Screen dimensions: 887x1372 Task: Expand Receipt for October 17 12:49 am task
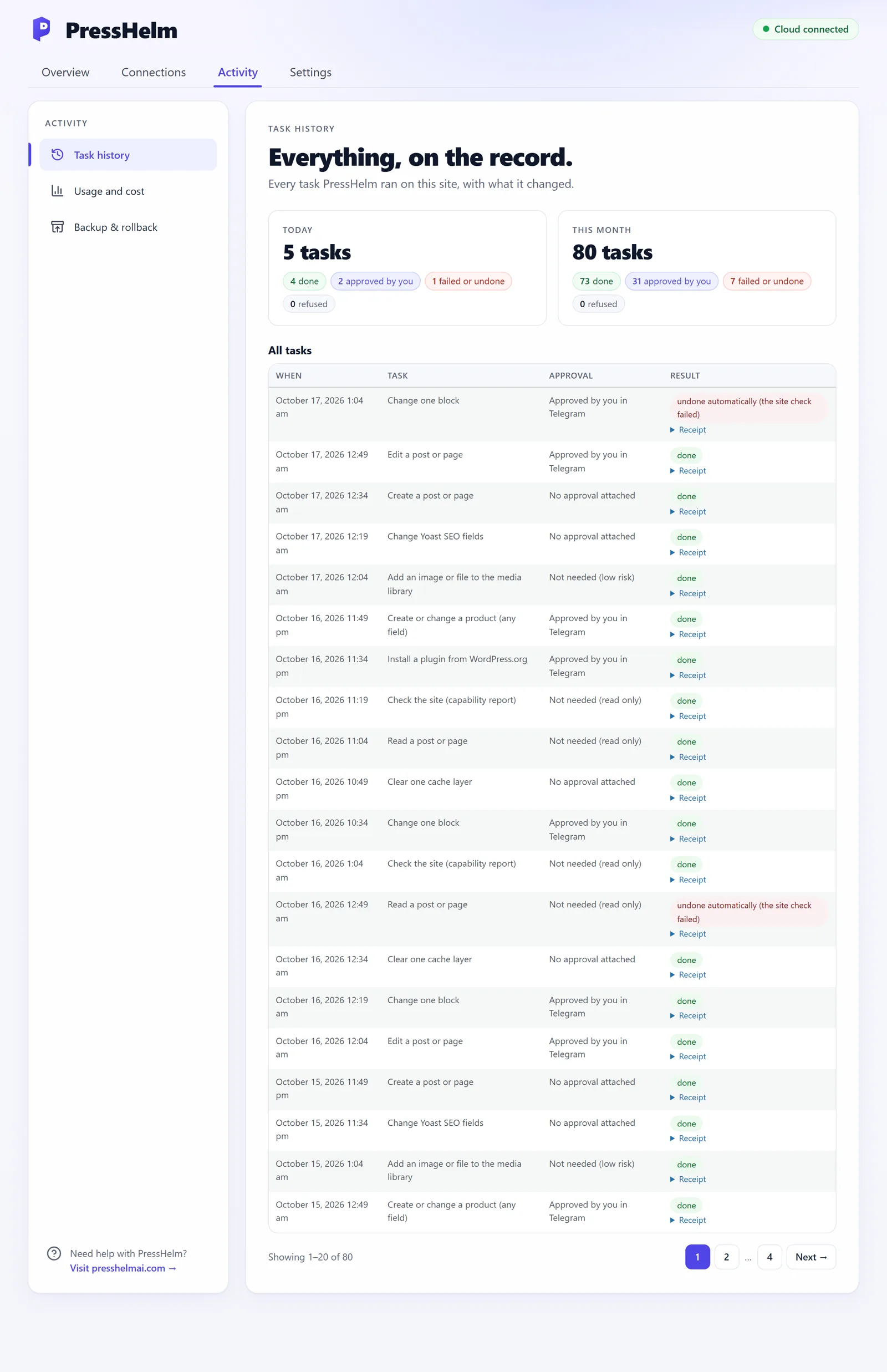point(688,471)
